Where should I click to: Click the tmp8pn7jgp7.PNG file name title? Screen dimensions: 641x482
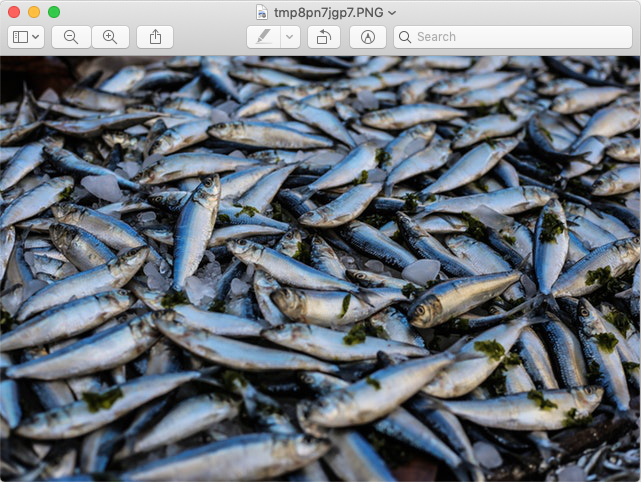[329, 13]
